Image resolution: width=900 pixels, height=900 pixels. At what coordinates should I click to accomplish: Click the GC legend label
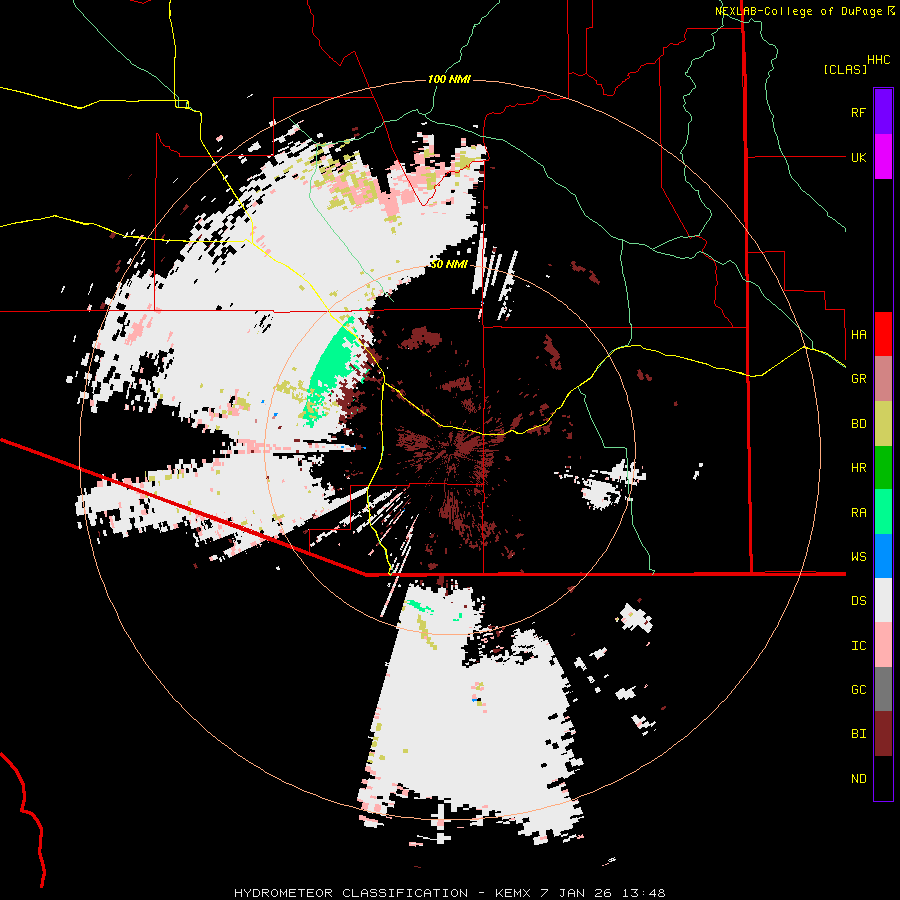pyautogui.click(x=858, y=690)
